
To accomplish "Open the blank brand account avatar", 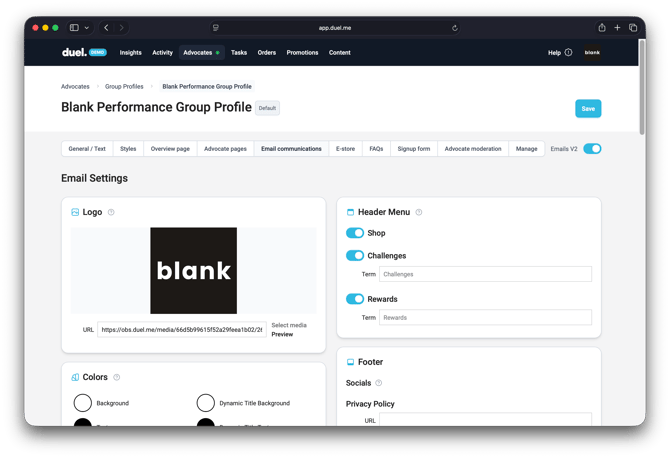I will click(x=593, y=53).
